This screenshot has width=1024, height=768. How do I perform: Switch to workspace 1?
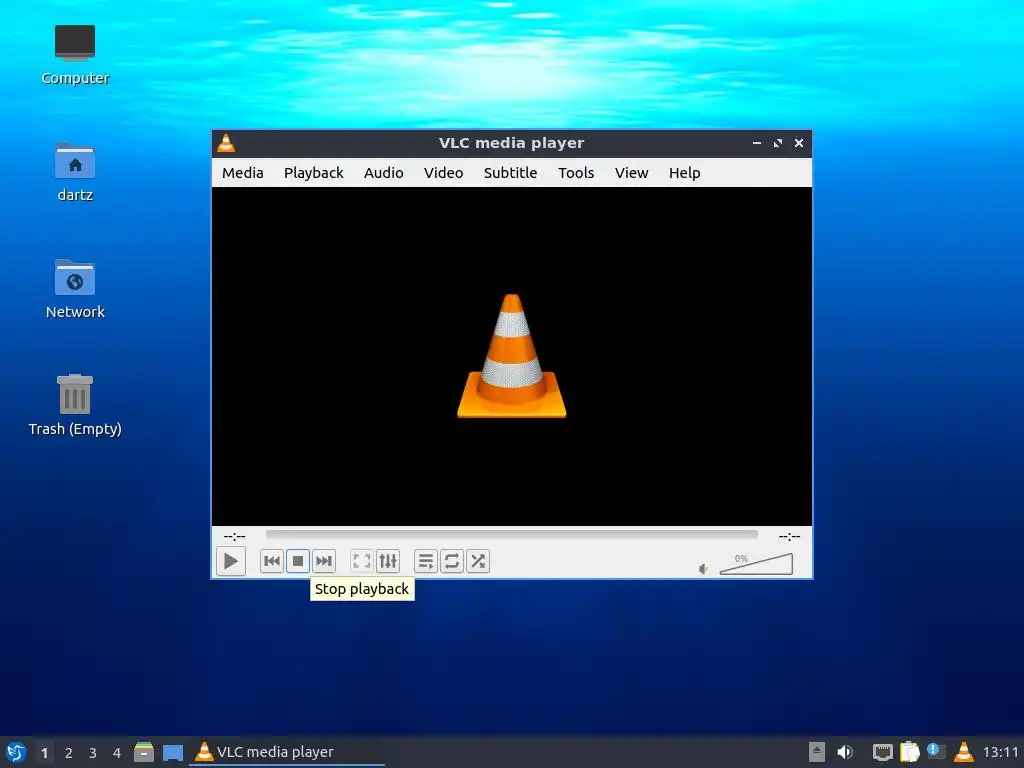[x=44, y=753]
